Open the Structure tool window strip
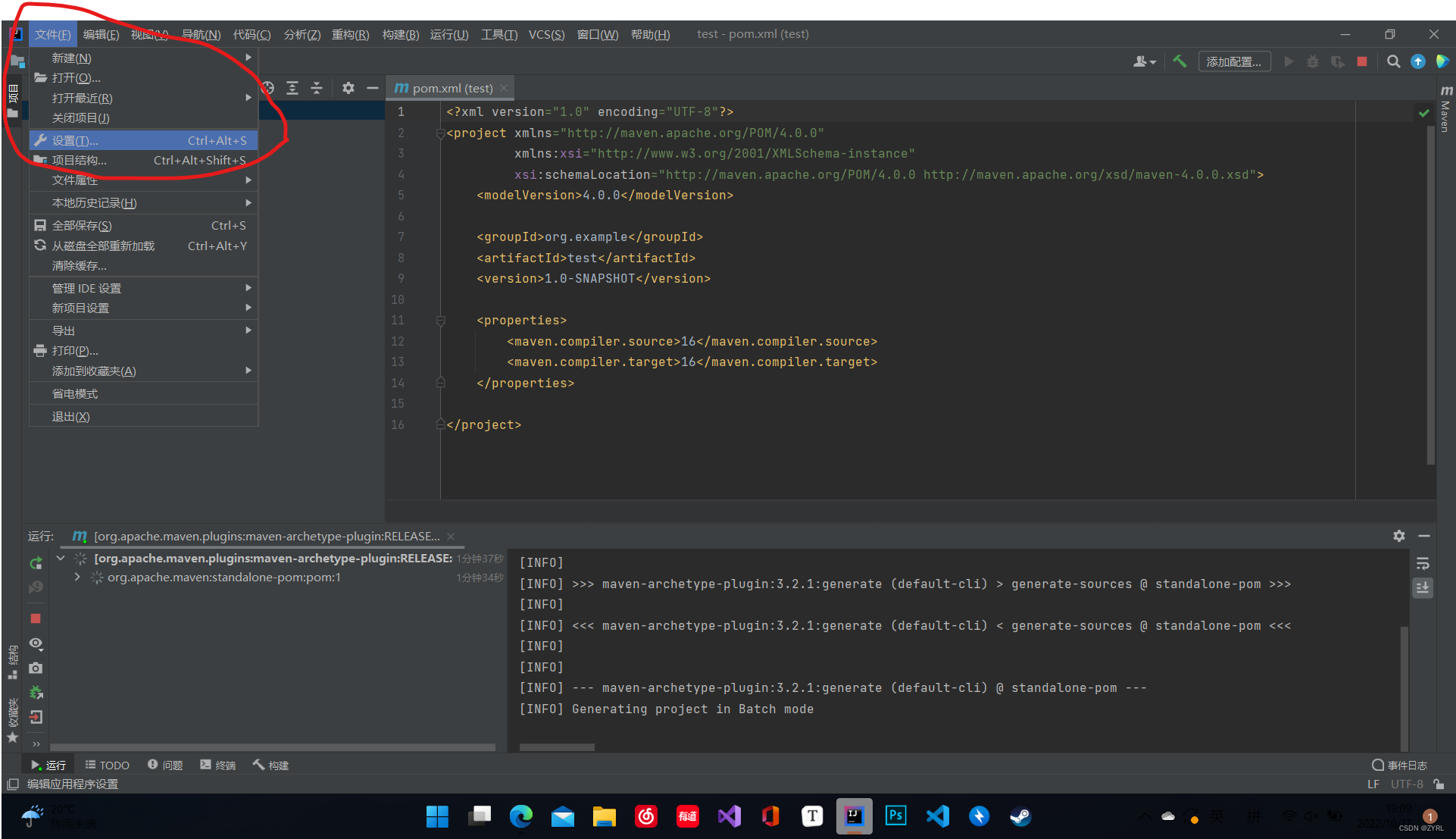The image size is (1456, 839). 12,662
